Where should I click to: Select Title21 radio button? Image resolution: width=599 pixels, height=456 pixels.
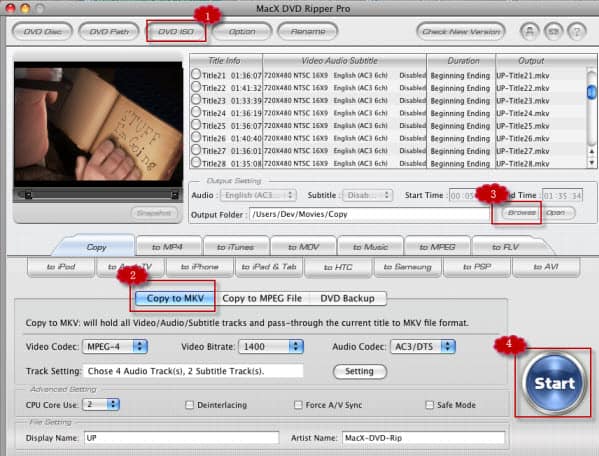pyautogui.click(x=196, y=74)
